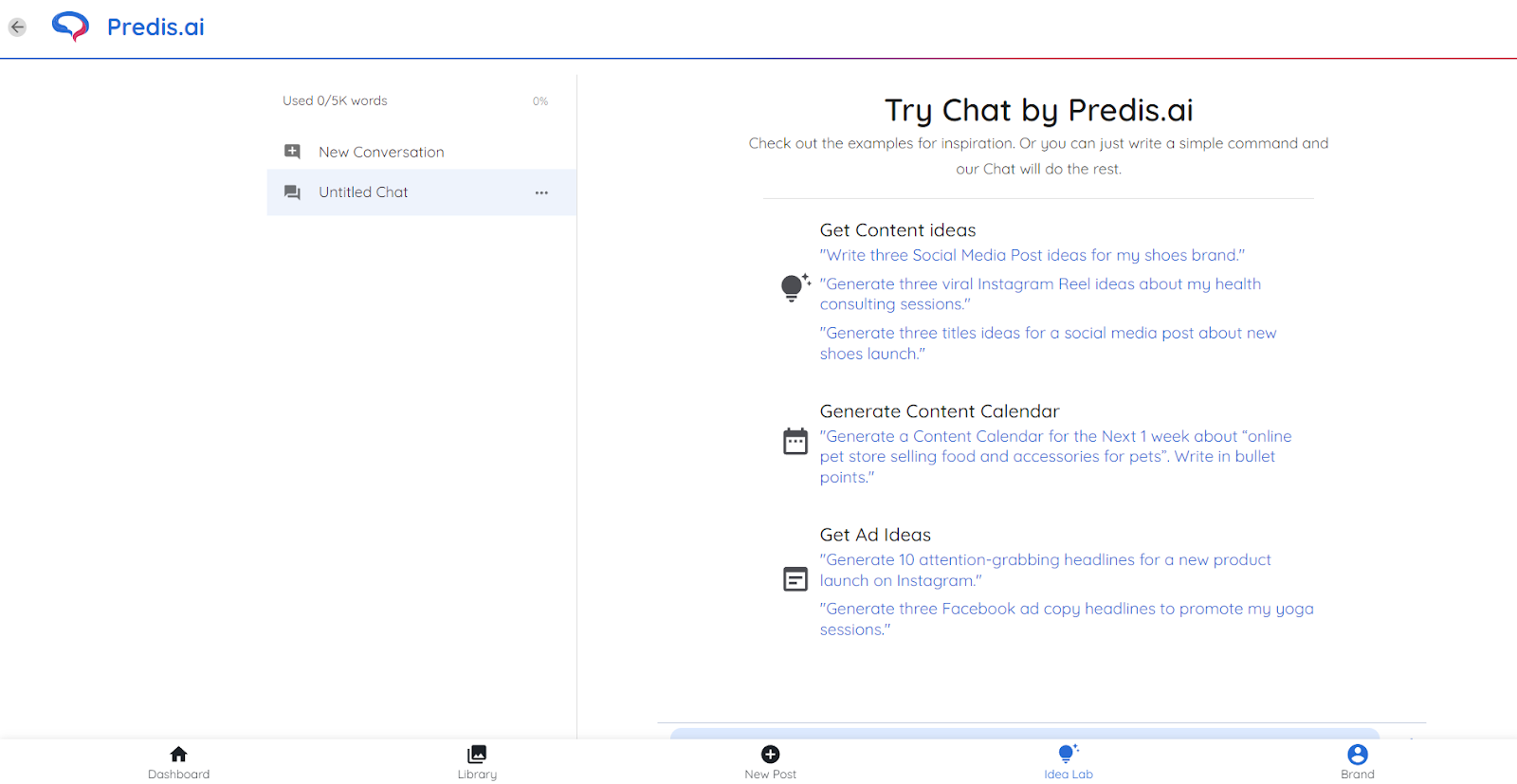The width and height of the screenshot is (1517, 784).
Task: Open the Predis.ai brand name link
Action: tap(155, 27)
